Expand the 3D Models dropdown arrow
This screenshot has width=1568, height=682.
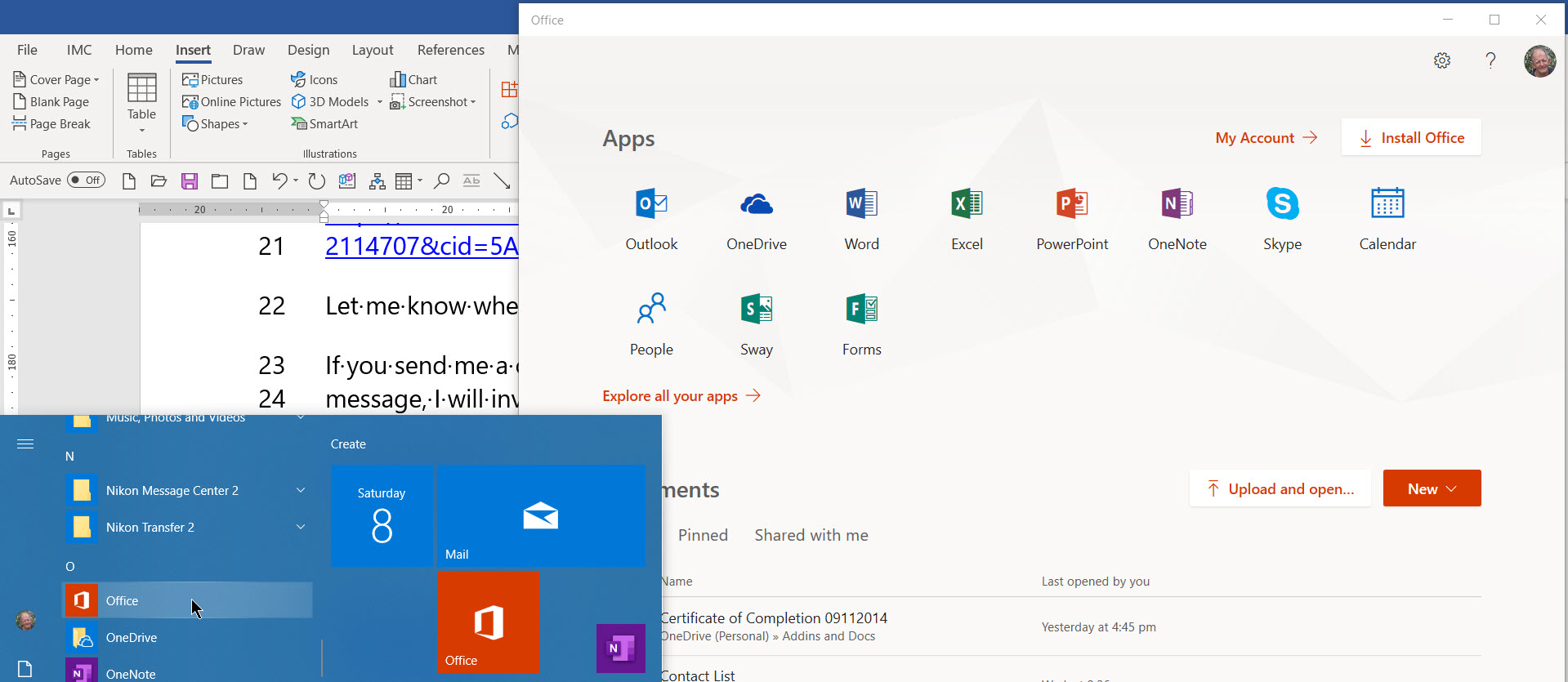(x=380, y=102)
